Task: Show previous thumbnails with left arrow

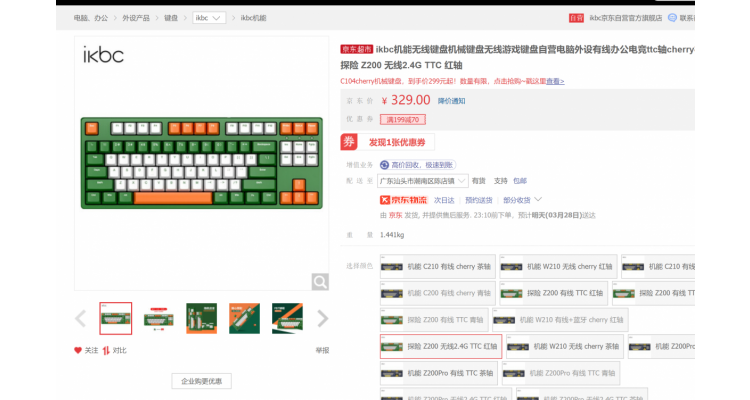Action: [x=80, y=319]
